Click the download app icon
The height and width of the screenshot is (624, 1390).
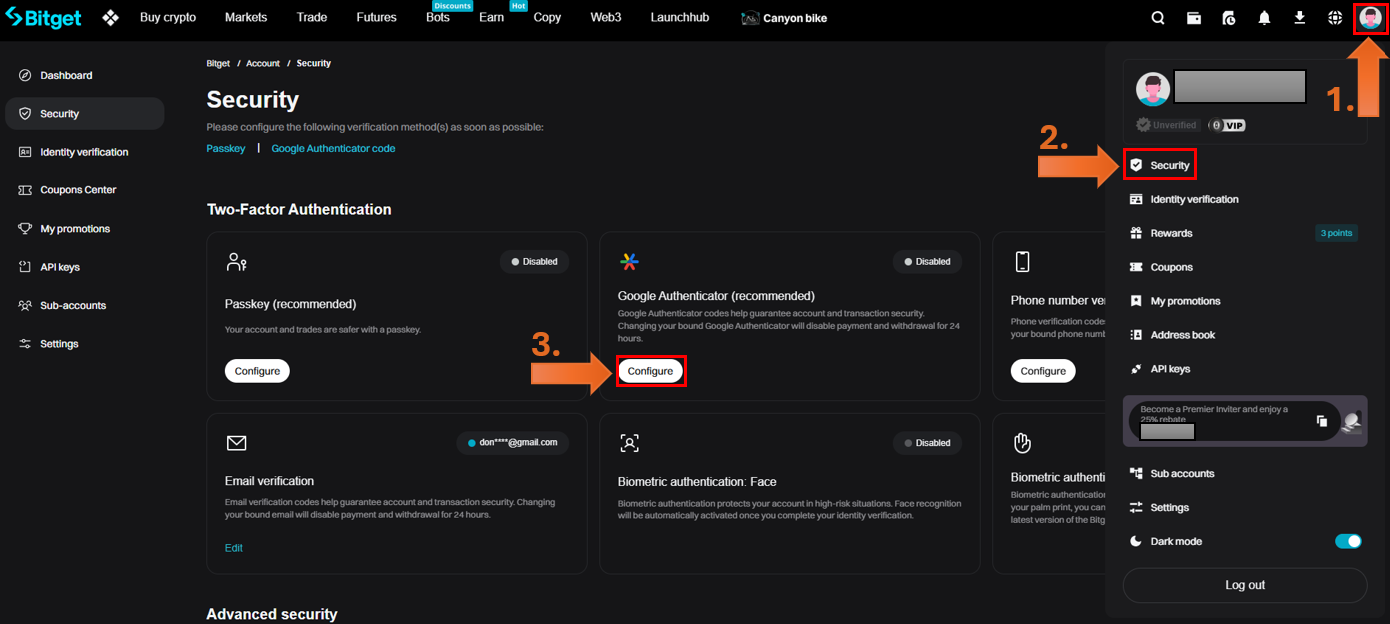1300,18
